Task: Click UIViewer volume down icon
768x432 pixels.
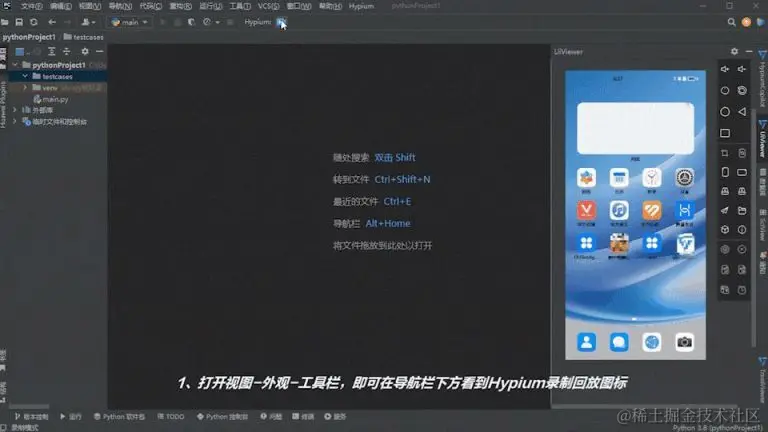Action: (742, 69)
